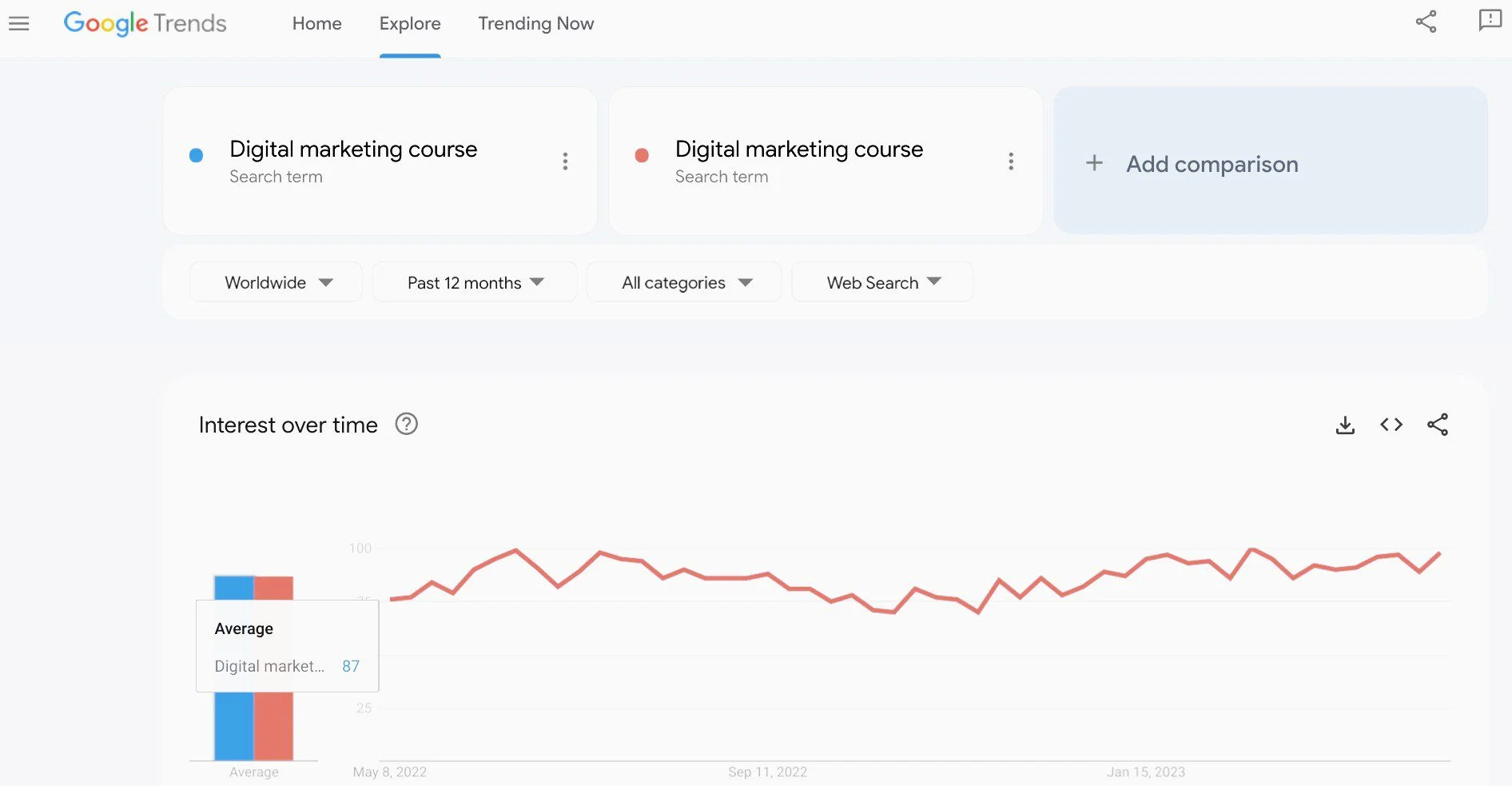1512x786 pixels.
Task: Click the Jan 15, 2023 axis label
Action: point(1146,772)
